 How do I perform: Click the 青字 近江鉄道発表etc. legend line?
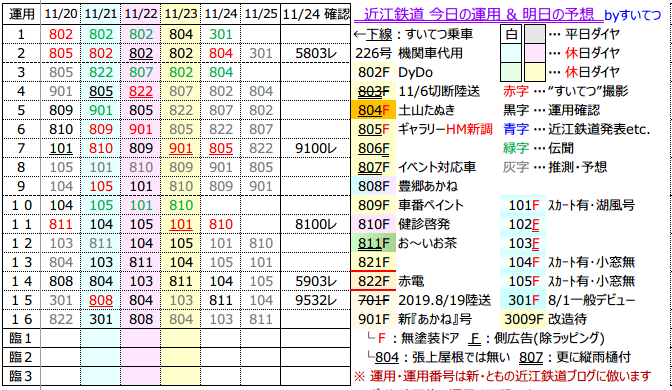[x=576, y=129]
